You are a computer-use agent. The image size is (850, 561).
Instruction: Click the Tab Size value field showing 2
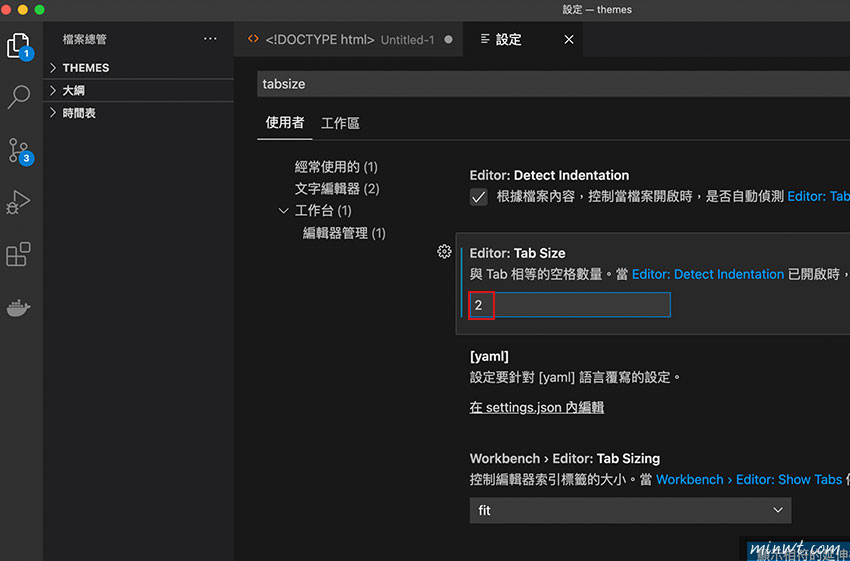coord(570,305)
